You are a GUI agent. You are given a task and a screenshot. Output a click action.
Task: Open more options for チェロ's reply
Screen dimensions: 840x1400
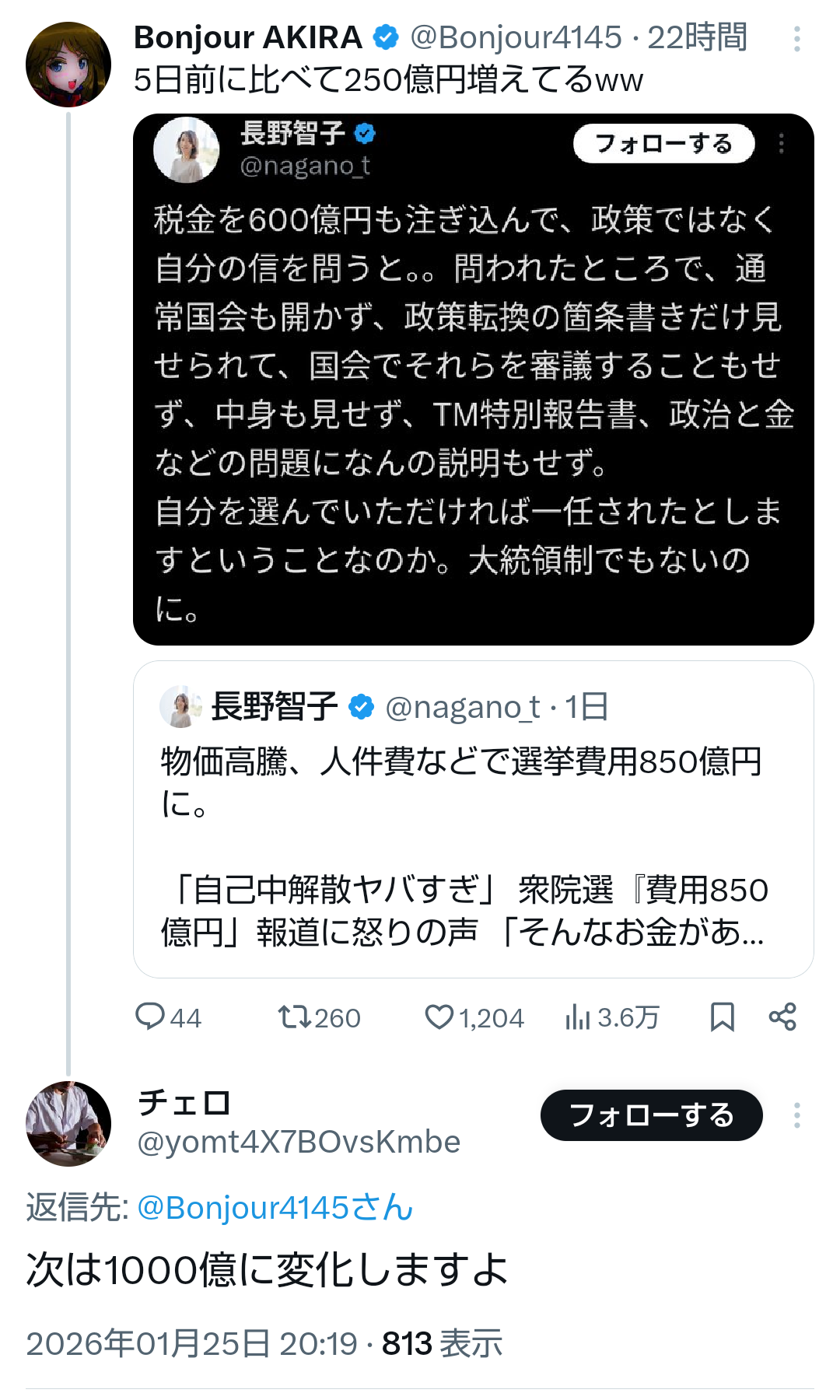796,1115
